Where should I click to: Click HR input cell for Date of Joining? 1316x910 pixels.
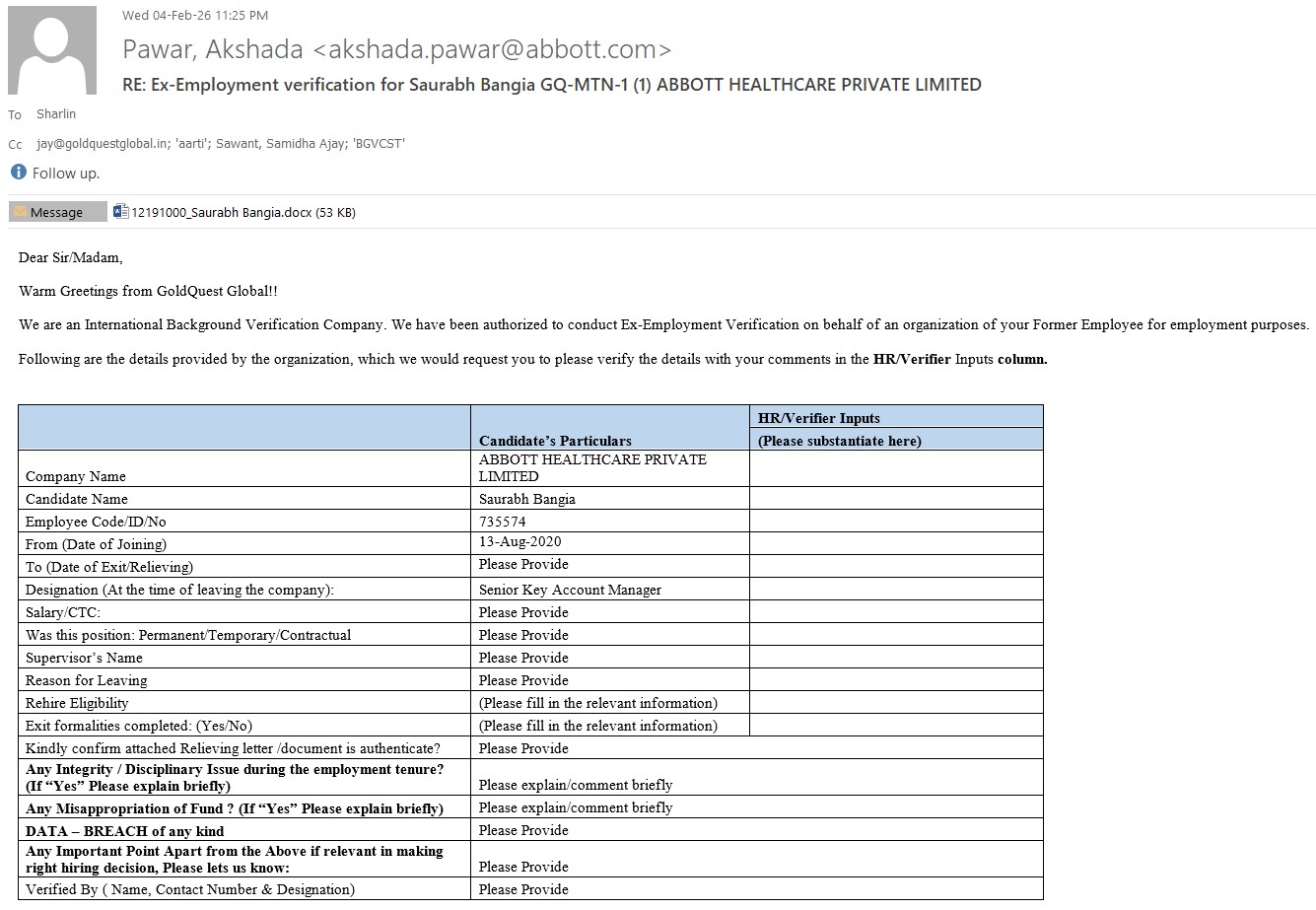point(896,543)
